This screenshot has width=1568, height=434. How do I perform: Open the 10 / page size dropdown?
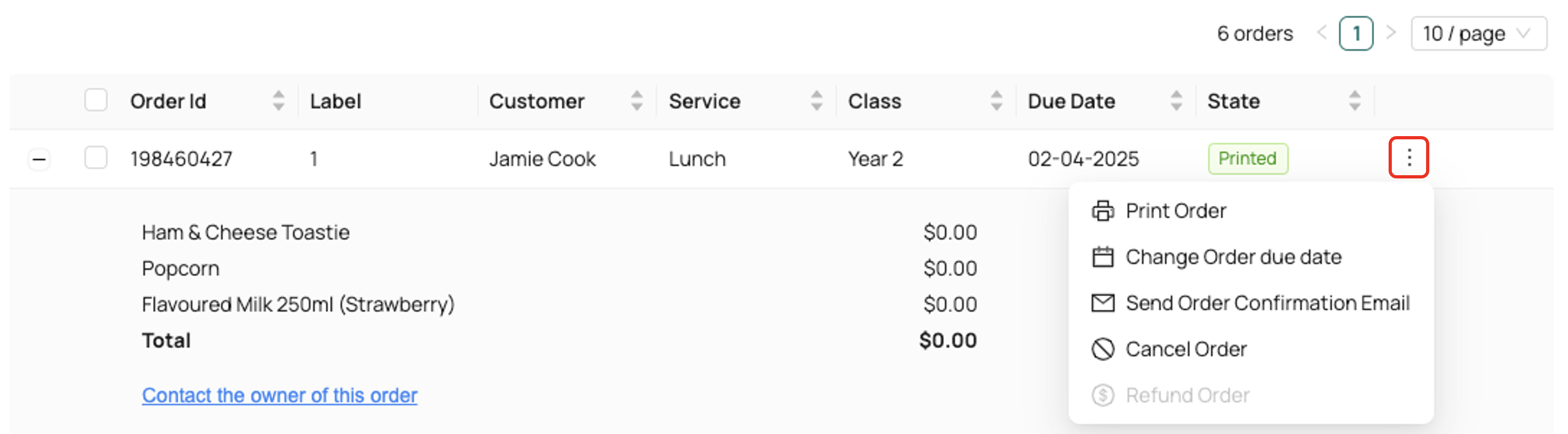click(1478, 33)
